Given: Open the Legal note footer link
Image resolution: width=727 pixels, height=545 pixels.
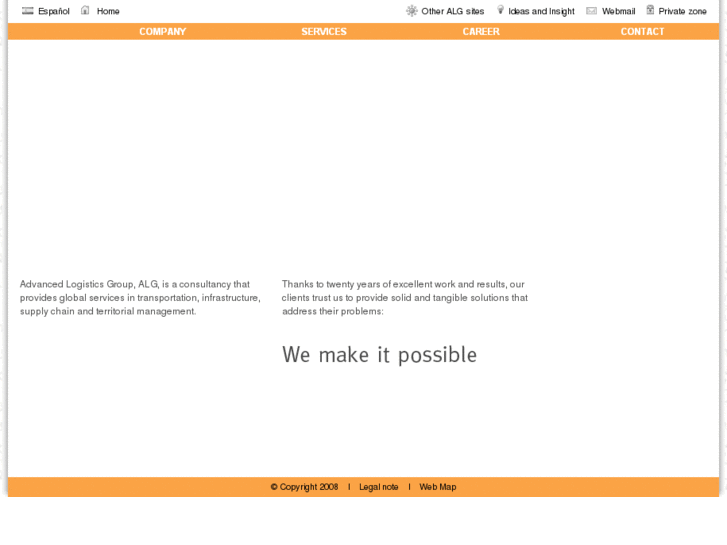Looking at the screenshot, I should (378, 487).
